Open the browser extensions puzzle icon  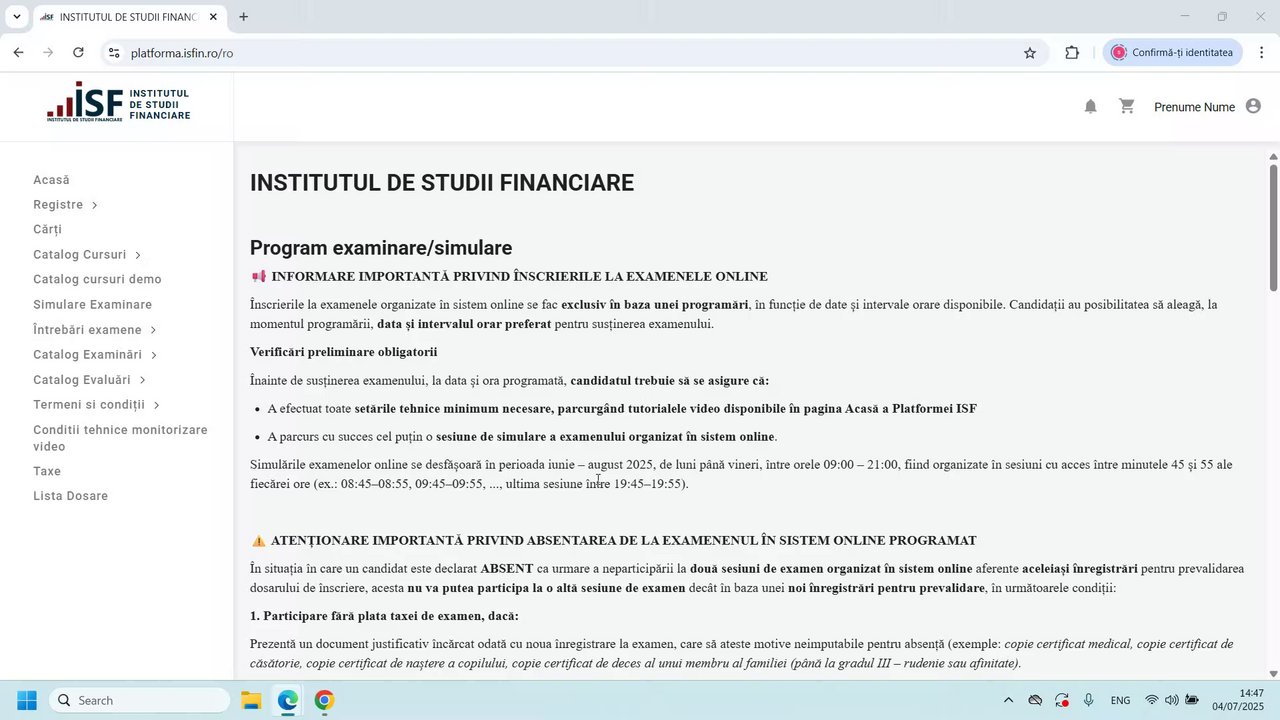point(1072,53)
